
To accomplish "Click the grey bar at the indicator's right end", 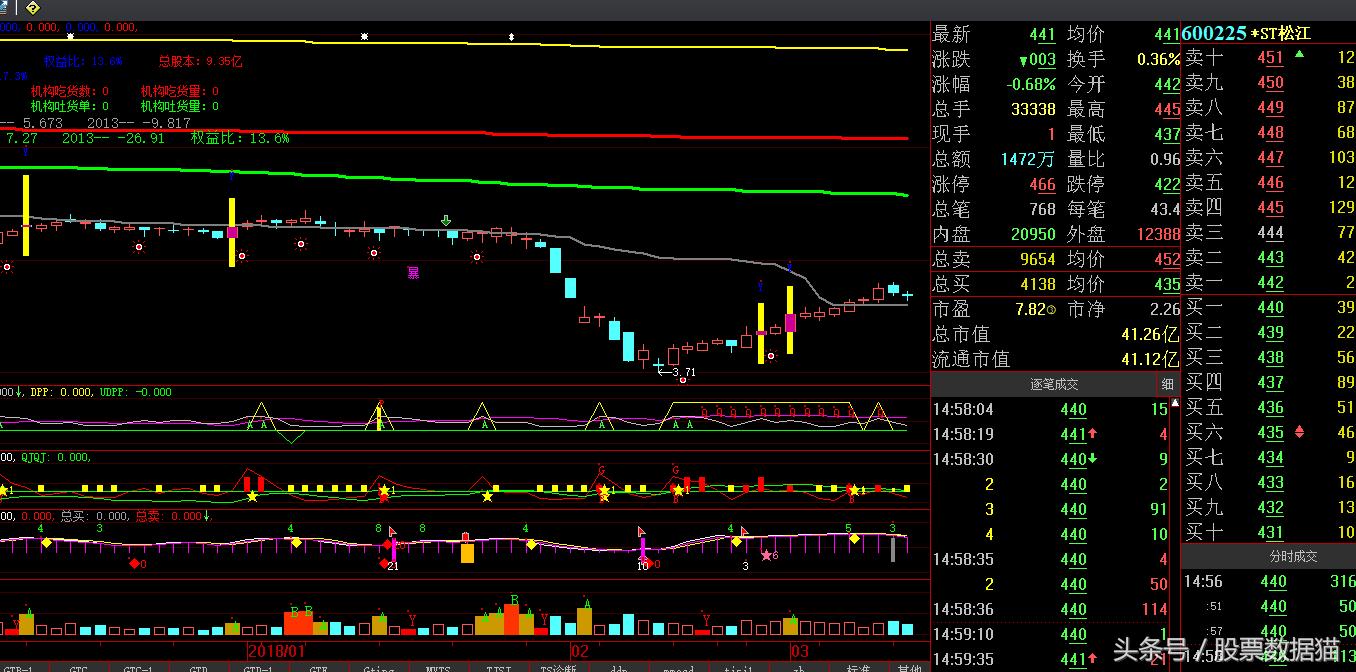I will (893, 549).
